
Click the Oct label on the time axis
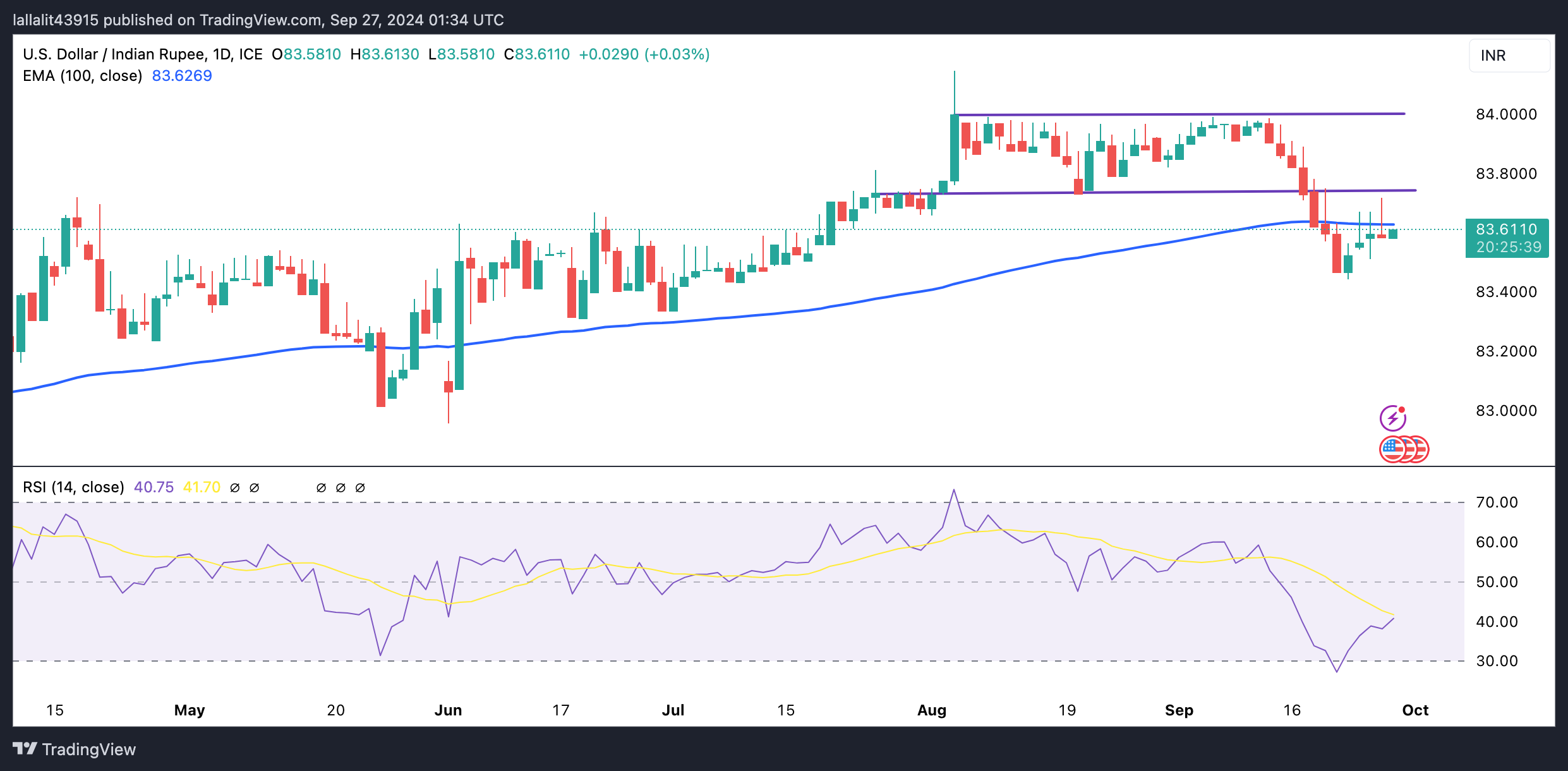(x=1415, y=710)
